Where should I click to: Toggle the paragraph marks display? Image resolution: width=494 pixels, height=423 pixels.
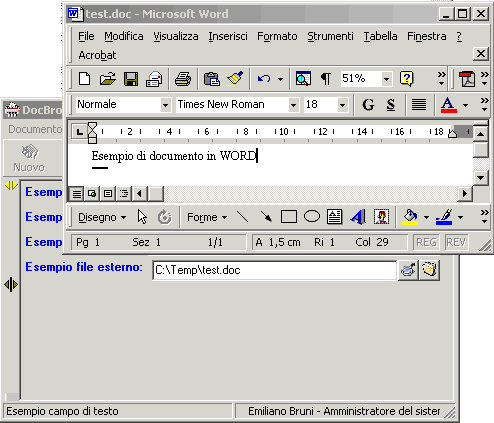pos(326,79)
